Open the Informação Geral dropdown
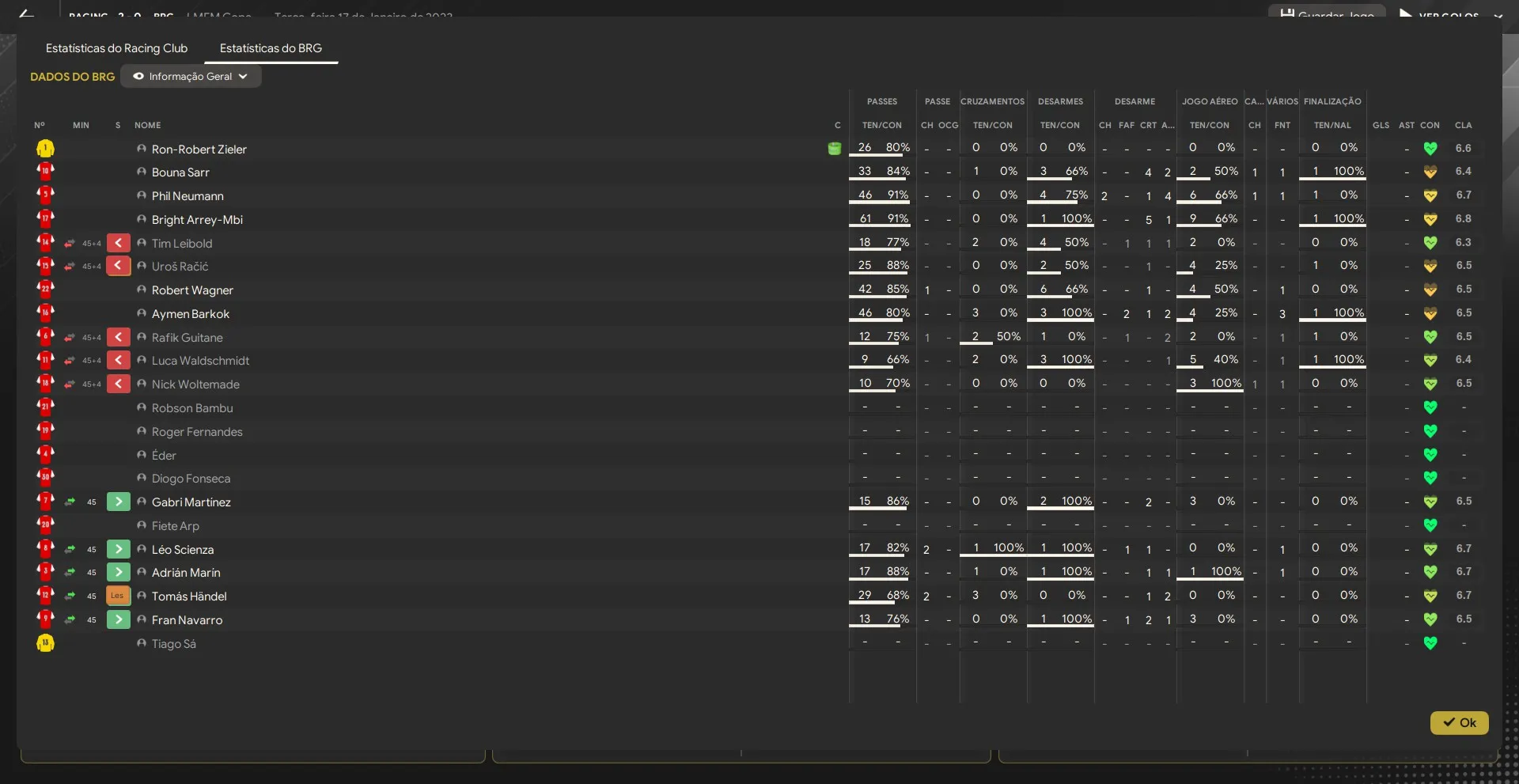This screenshot has width=1519, height=784. [x=191, y=77]
